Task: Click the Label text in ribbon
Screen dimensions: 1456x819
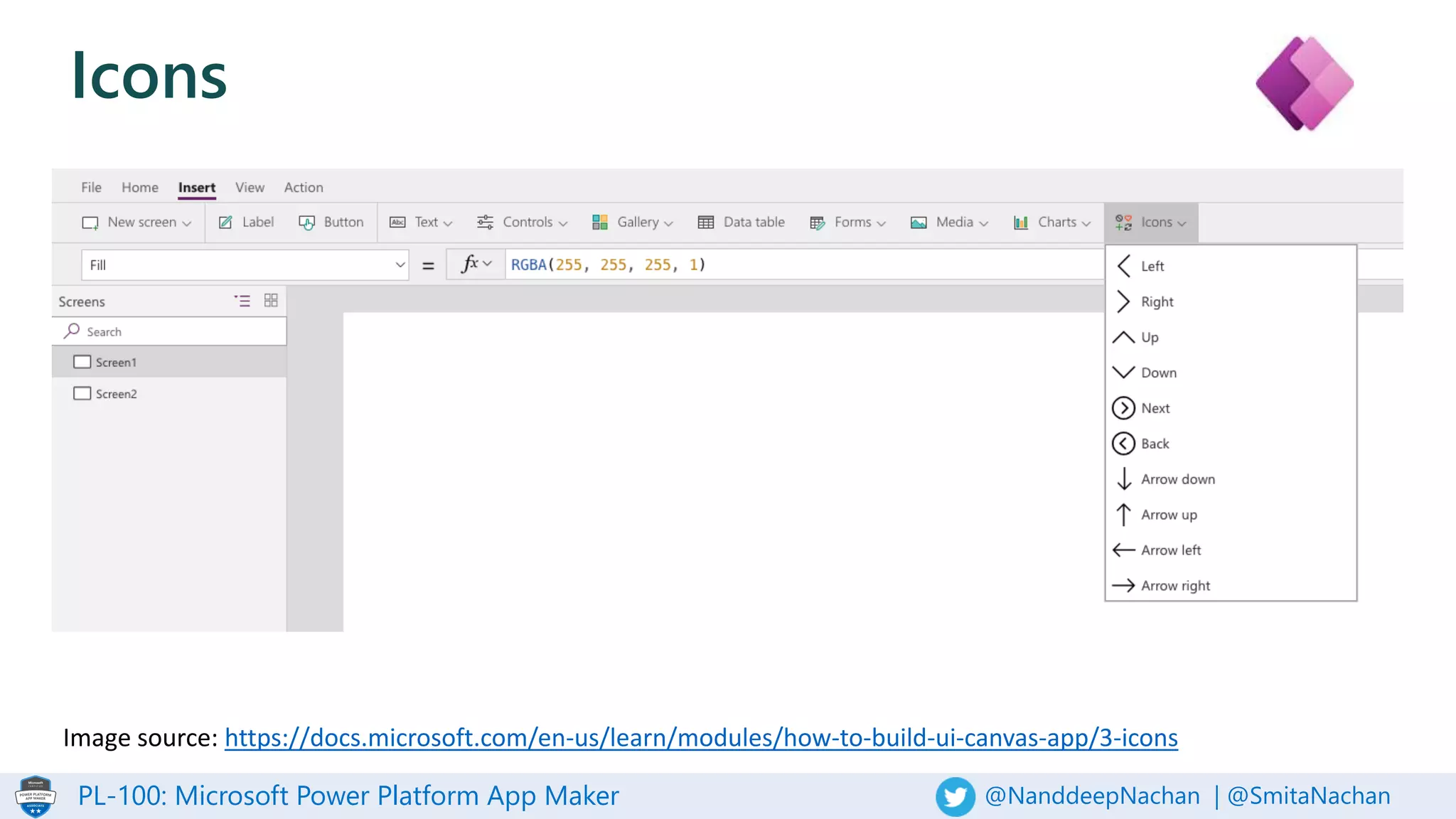Action: tap(257, 222)
